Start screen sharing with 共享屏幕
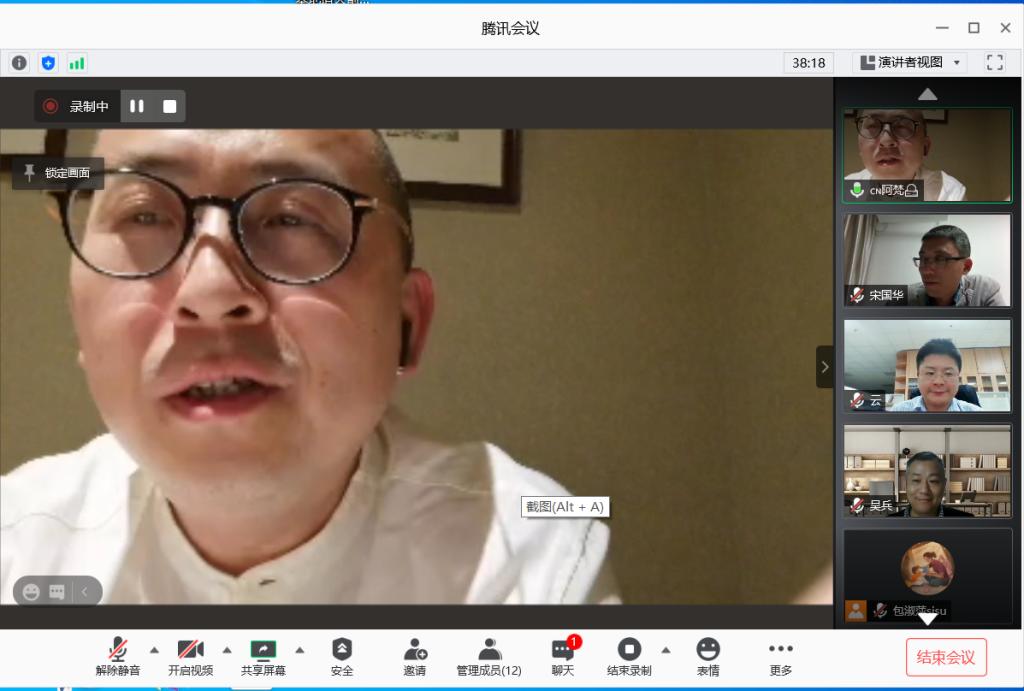 263,656
